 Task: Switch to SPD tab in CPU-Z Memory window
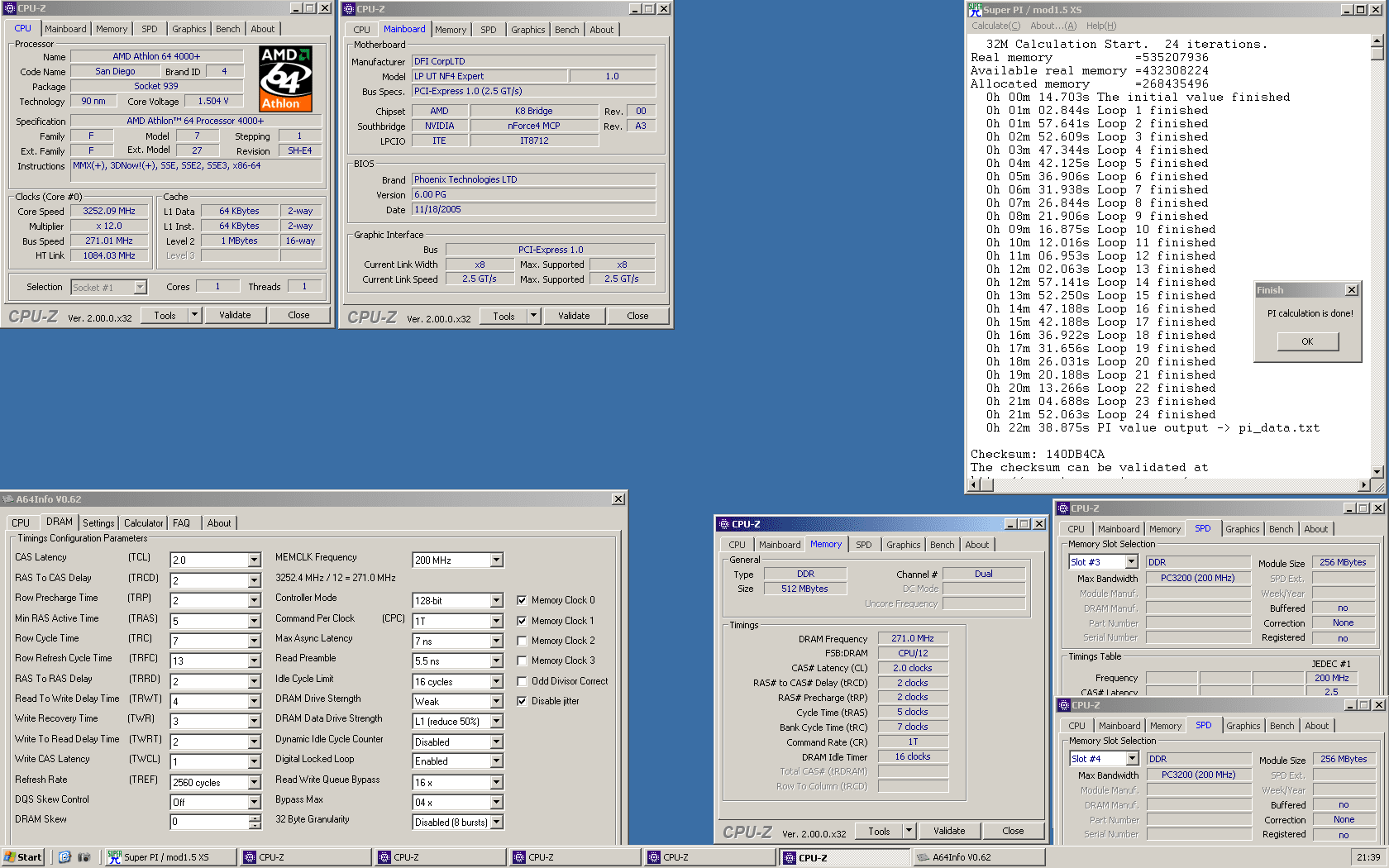coord(863,545)
